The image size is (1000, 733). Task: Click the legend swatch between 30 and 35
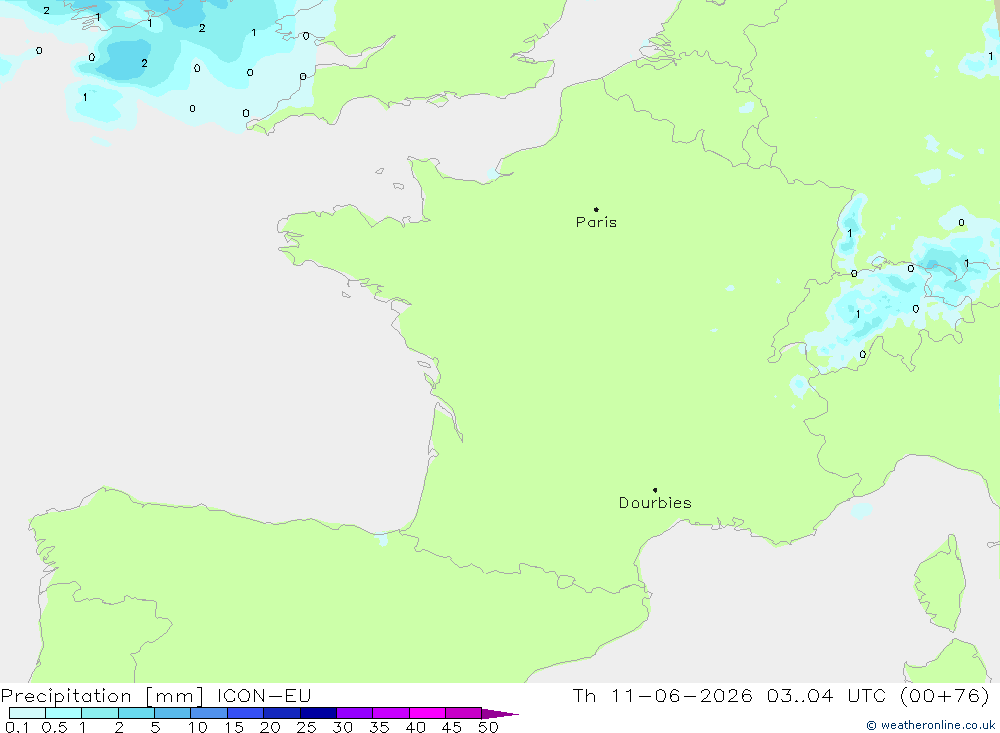pyautogui.click(x=355, y=713)
